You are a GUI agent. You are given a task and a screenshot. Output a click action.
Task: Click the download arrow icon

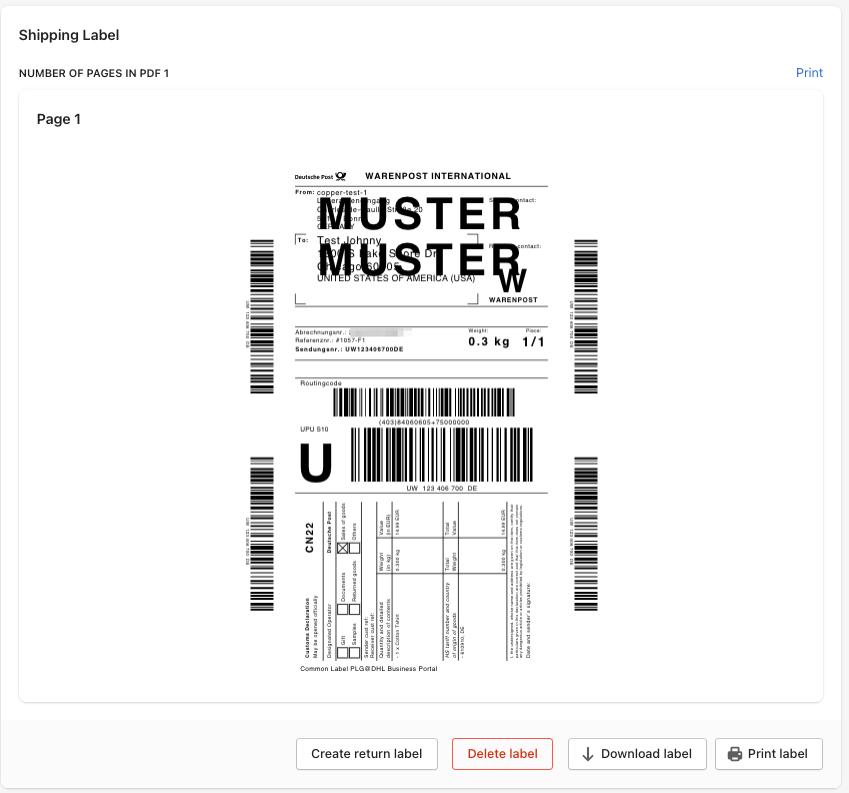(x=587, y=754)
